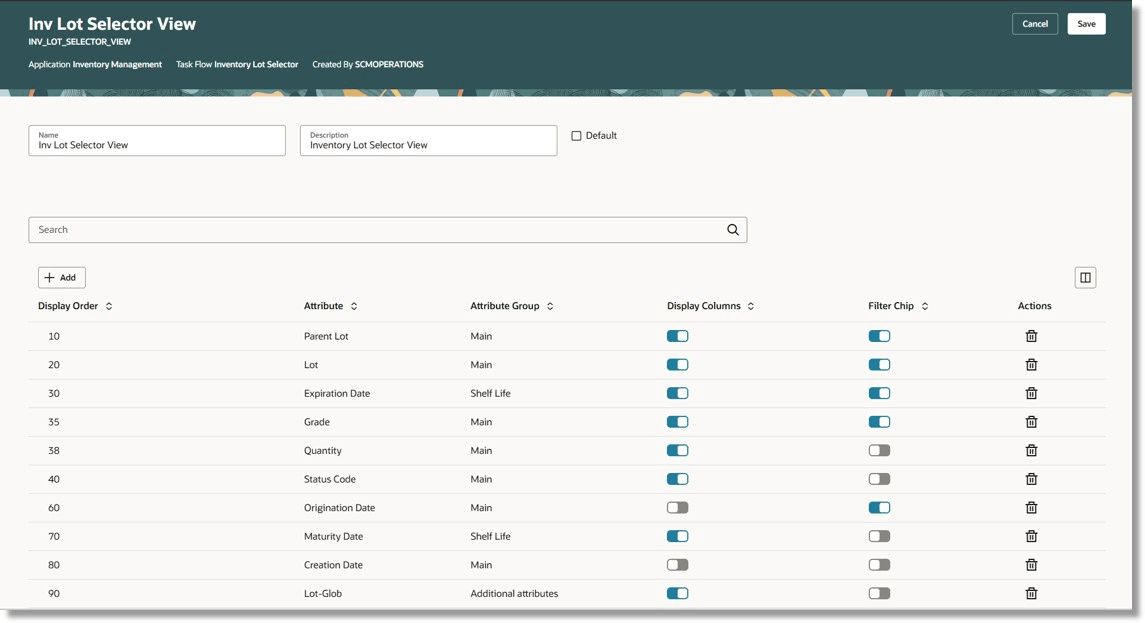Turn off Filter Chip for Parent Lot
Screen dimensions: 1145x623
pyautogui.click(x=879, y=336)
